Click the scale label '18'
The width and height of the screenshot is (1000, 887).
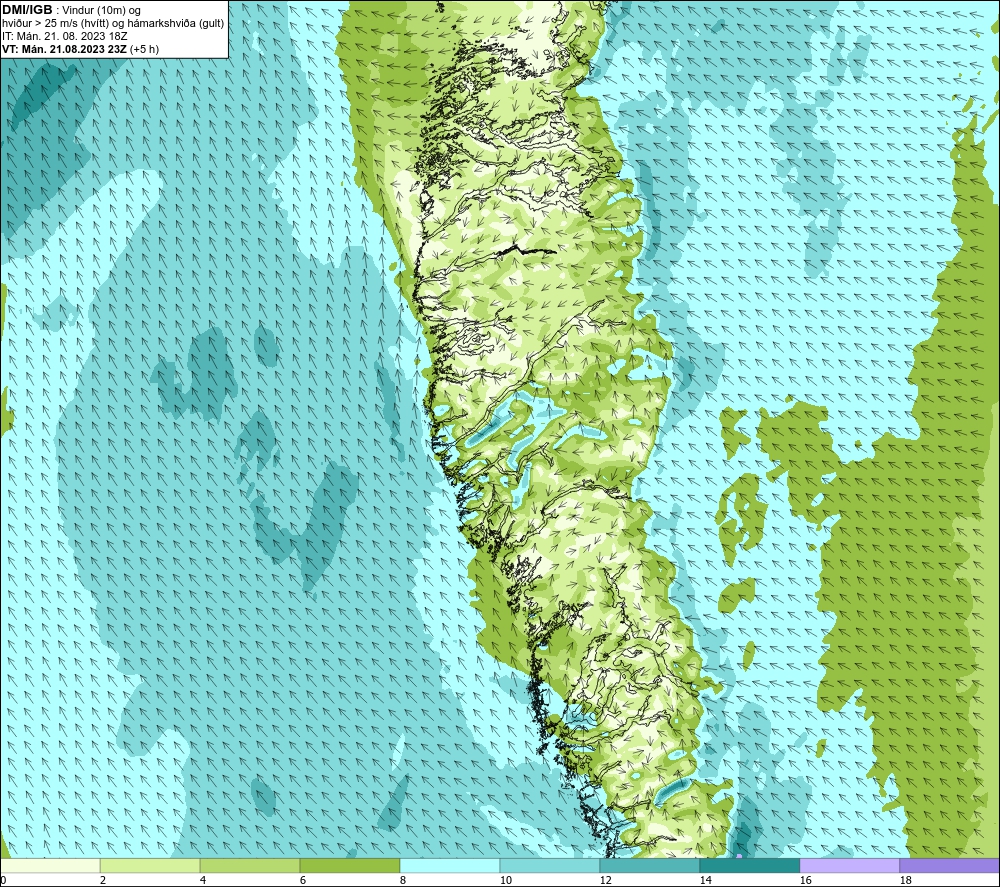pos(906,881)
